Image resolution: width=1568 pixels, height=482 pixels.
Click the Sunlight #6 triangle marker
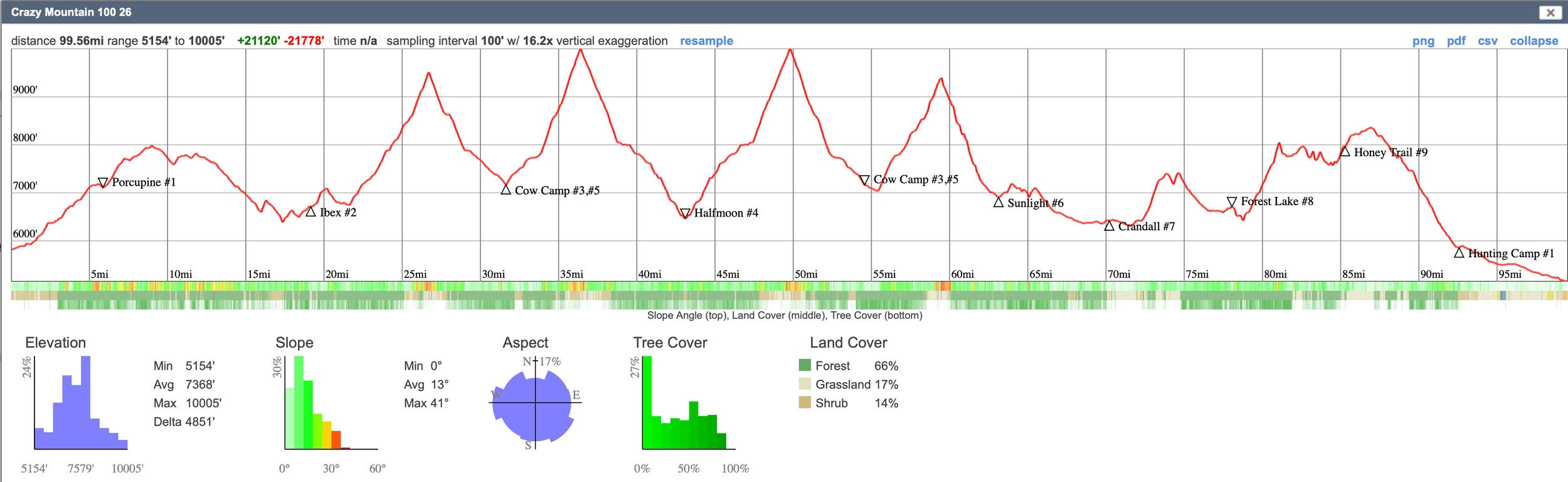(x=999, y=202)
